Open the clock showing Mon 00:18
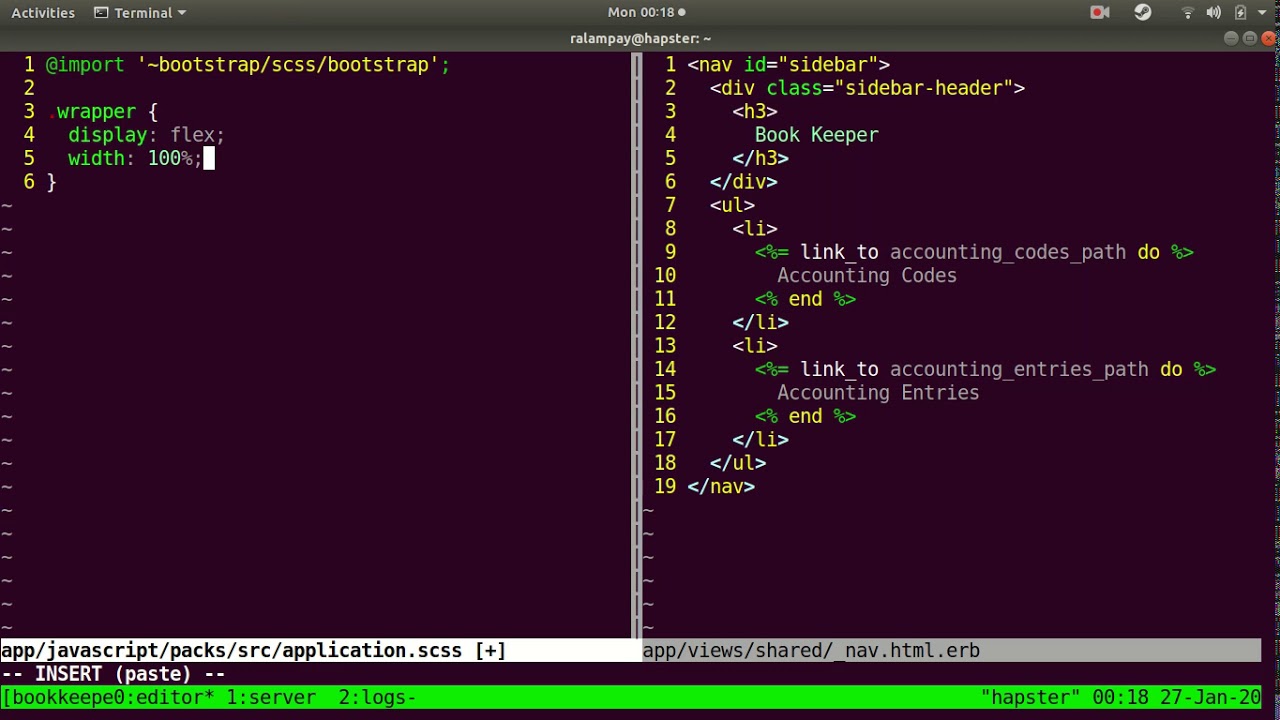The height and width of the screenshot is (720, 1280). coord(646,13)
